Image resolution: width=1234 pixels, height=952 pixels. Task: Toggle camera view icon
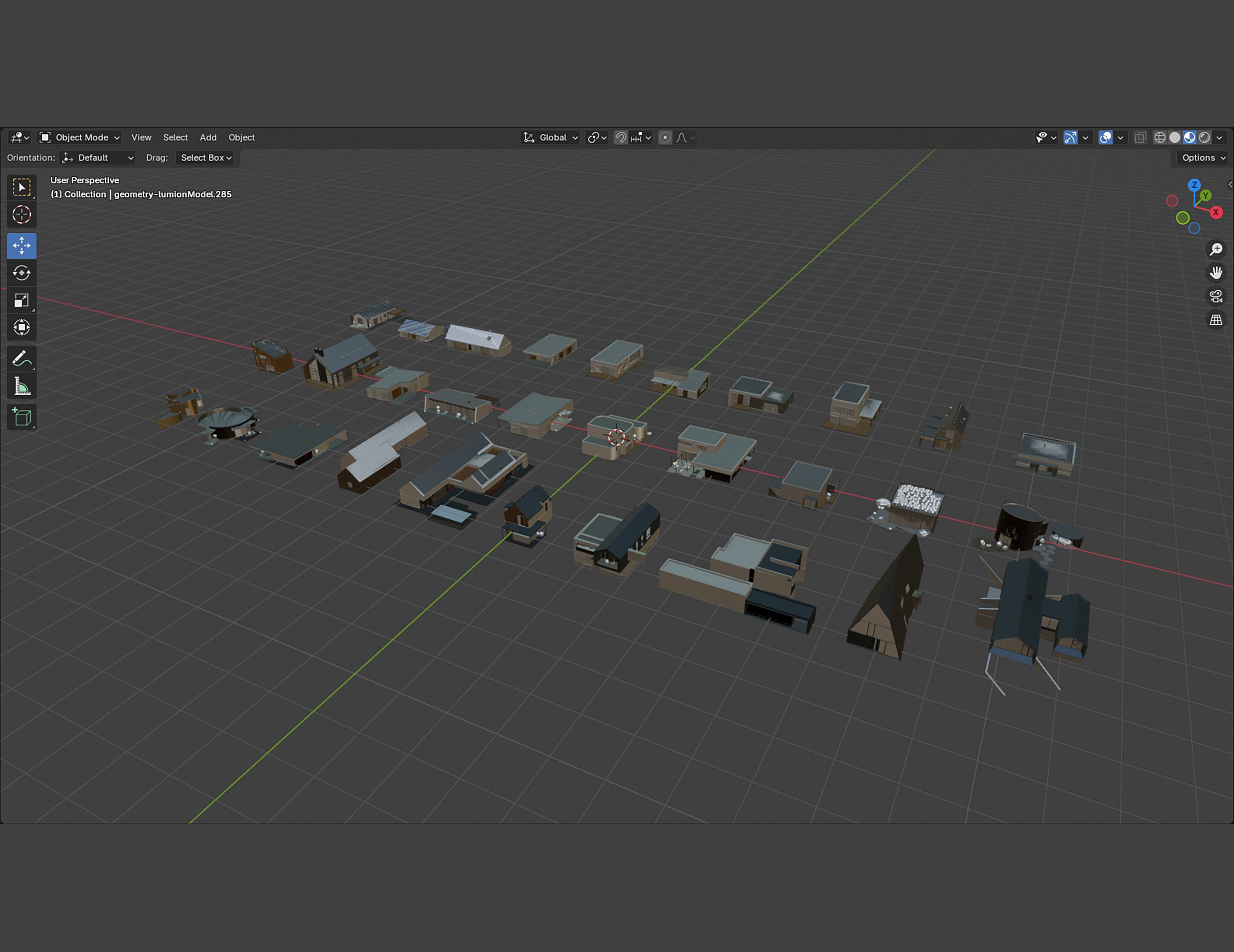coord(1216,296)
